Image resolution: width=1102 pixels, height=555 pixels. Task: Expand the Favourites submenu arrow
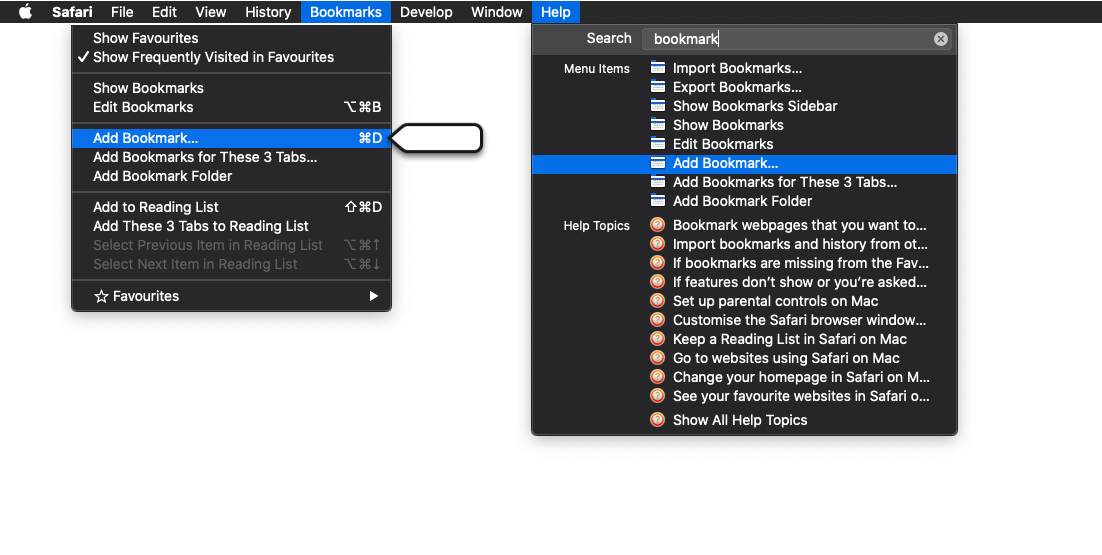(374, 296)
